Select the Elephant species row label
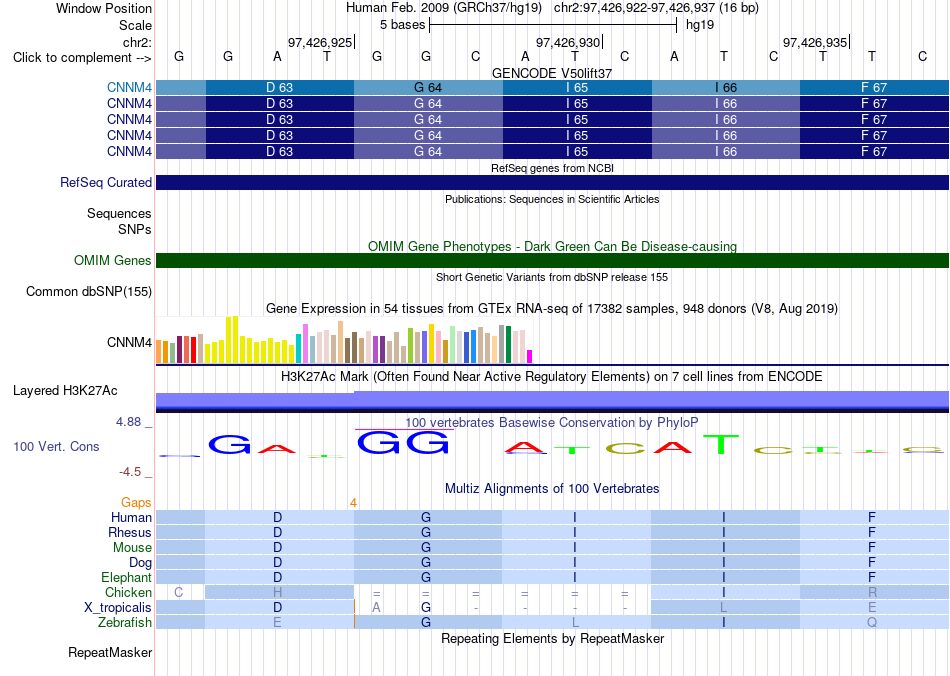Viewport: 950px width, 676px height. point(126,577)
